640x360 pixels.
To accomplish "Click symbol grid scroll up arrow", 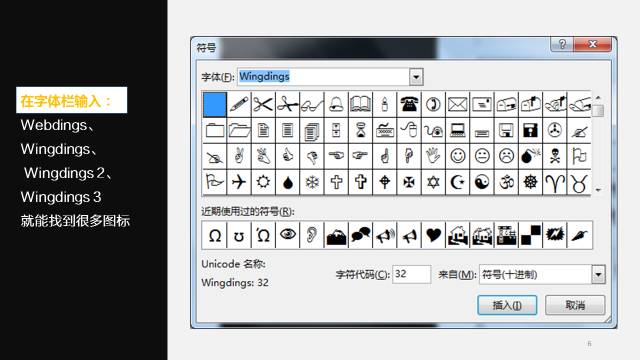I will click(x=598, y=98).
